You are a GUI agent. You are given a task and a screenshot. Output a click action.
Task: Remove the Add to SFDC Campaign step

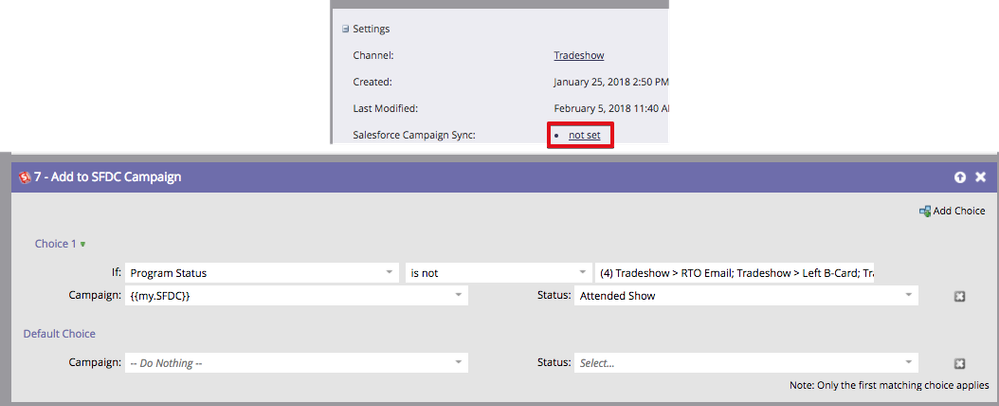[x=981, y=177]
